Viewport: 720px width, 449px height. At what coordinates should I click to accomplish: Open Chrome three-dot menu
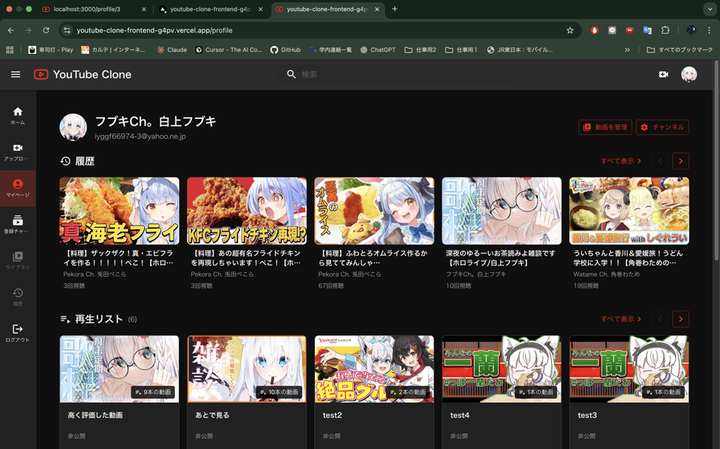click(x=709, y=30)
